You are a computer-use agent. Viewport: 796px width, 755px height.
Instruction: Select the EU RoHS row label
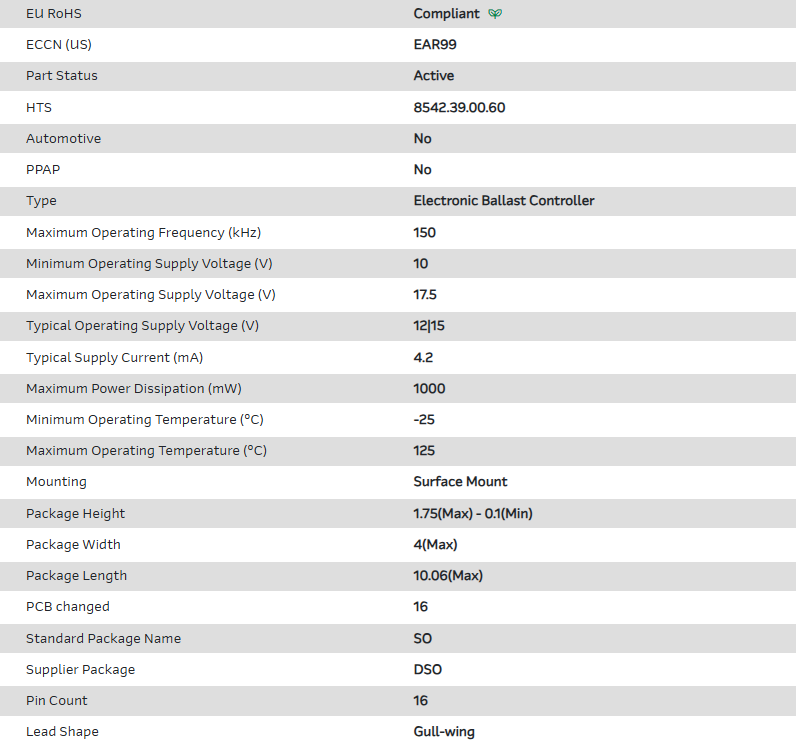(54, 14)
